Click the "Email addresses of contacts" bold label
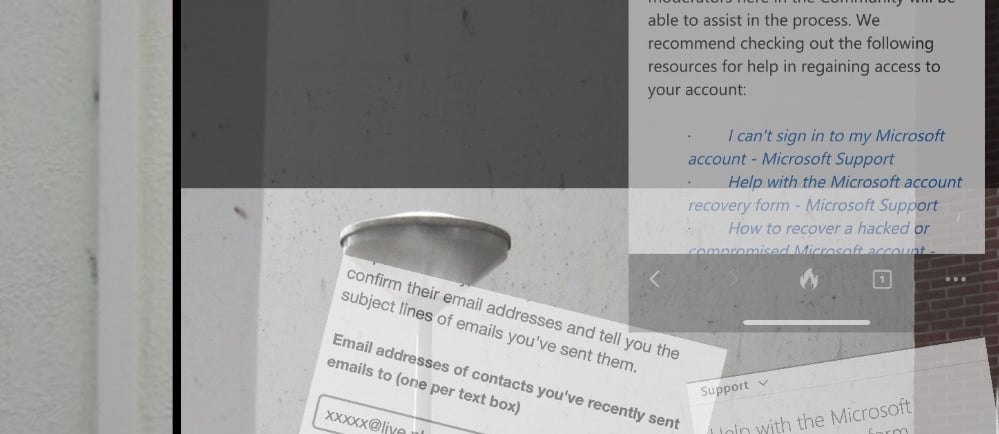The width and height of the screenshot is (999, 434). [x=503, y=381]
